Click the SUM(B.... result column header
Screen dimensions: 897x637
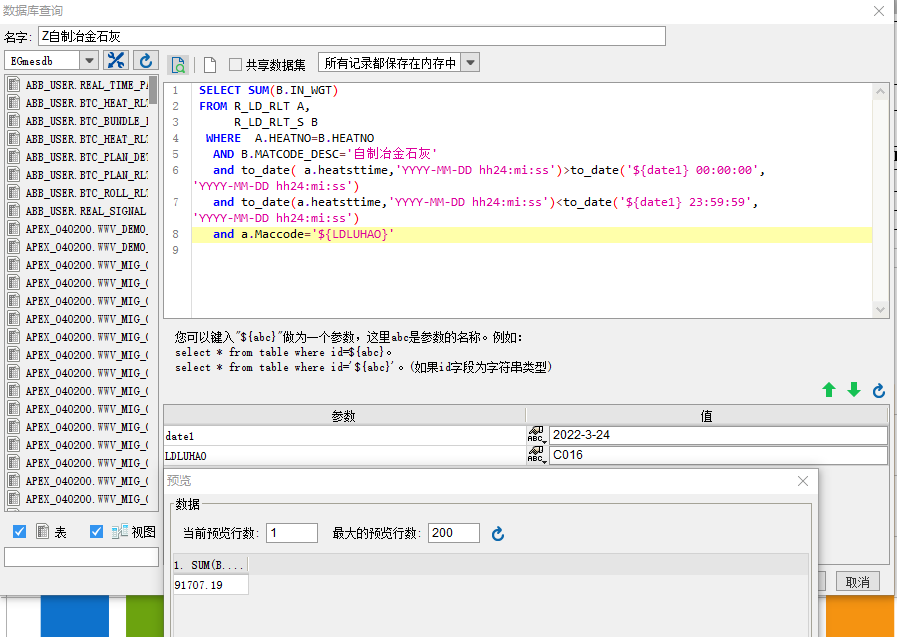211,565
